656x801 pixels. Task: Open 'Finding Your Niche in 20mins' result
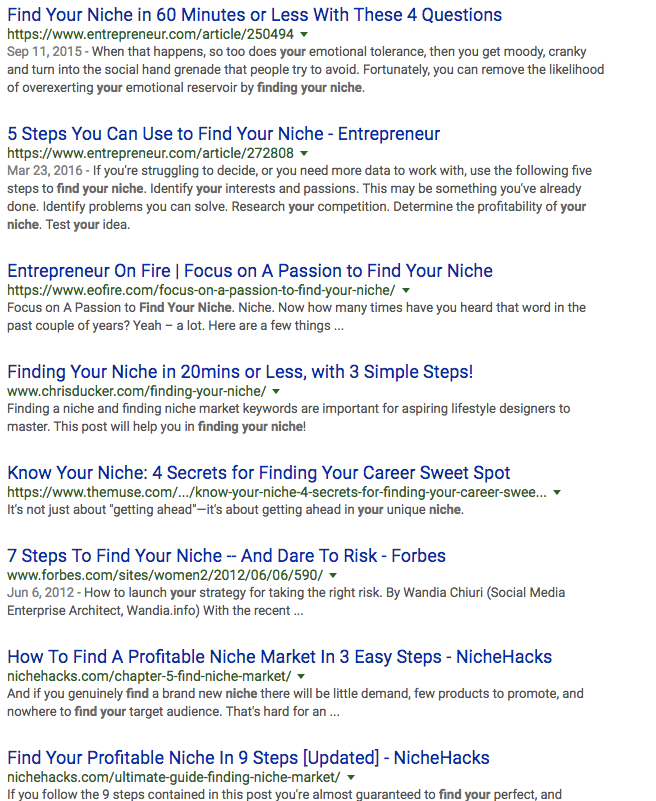(x=240, y=372)
